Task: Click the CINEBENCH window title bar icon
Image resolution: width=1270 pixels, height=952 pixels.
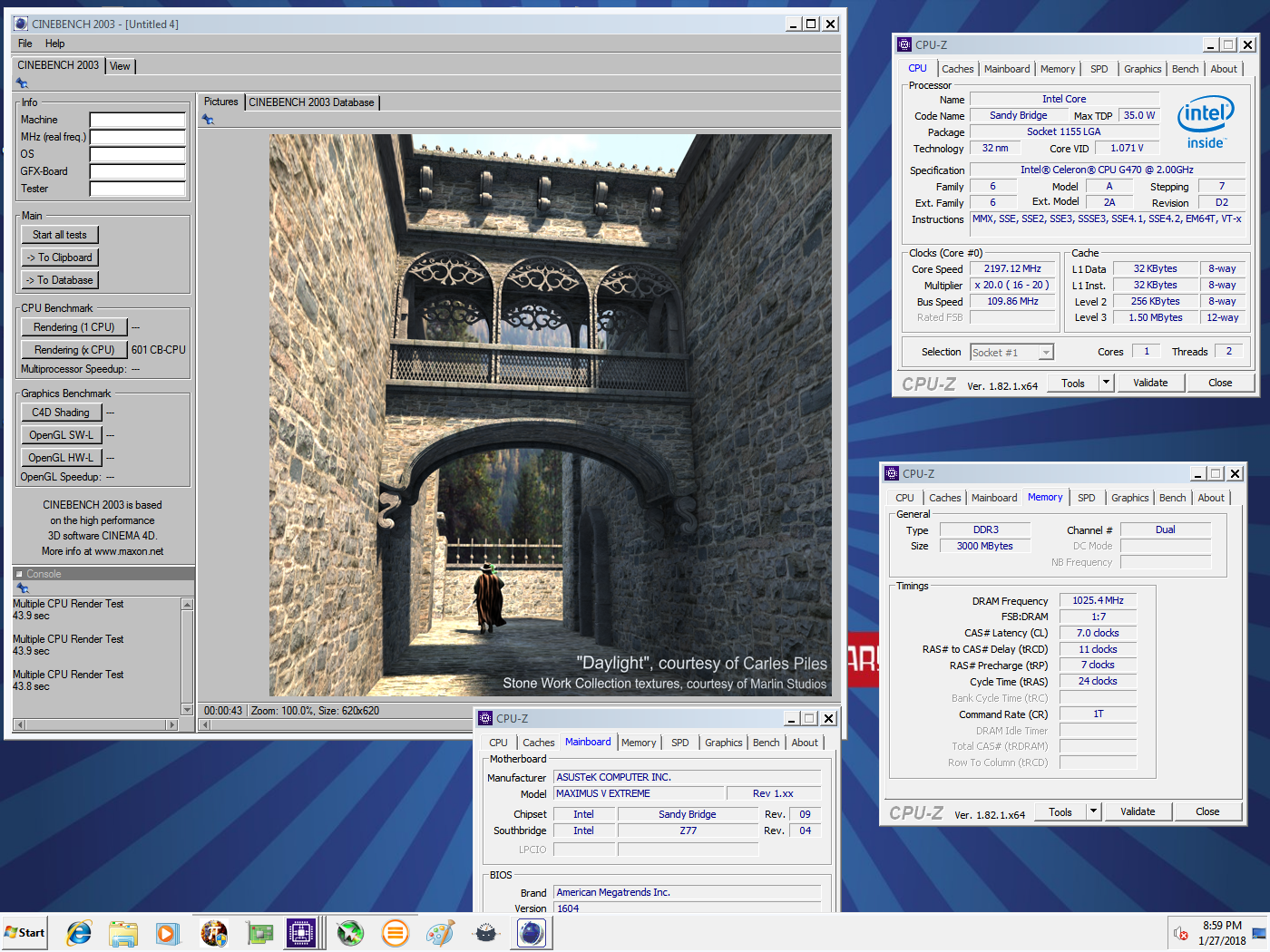Action: [22, 24]
